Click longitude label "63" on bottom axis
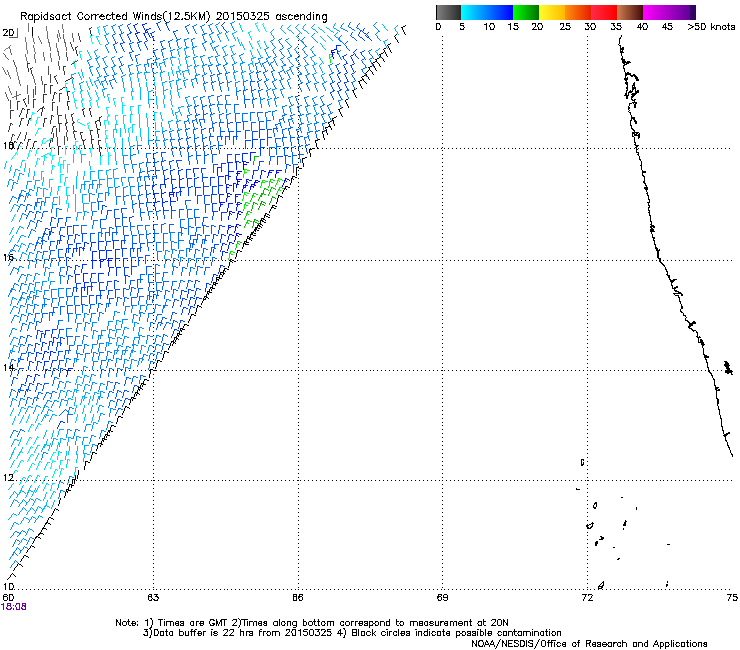The height and width of the screenshot is (650, 740). 153,598
